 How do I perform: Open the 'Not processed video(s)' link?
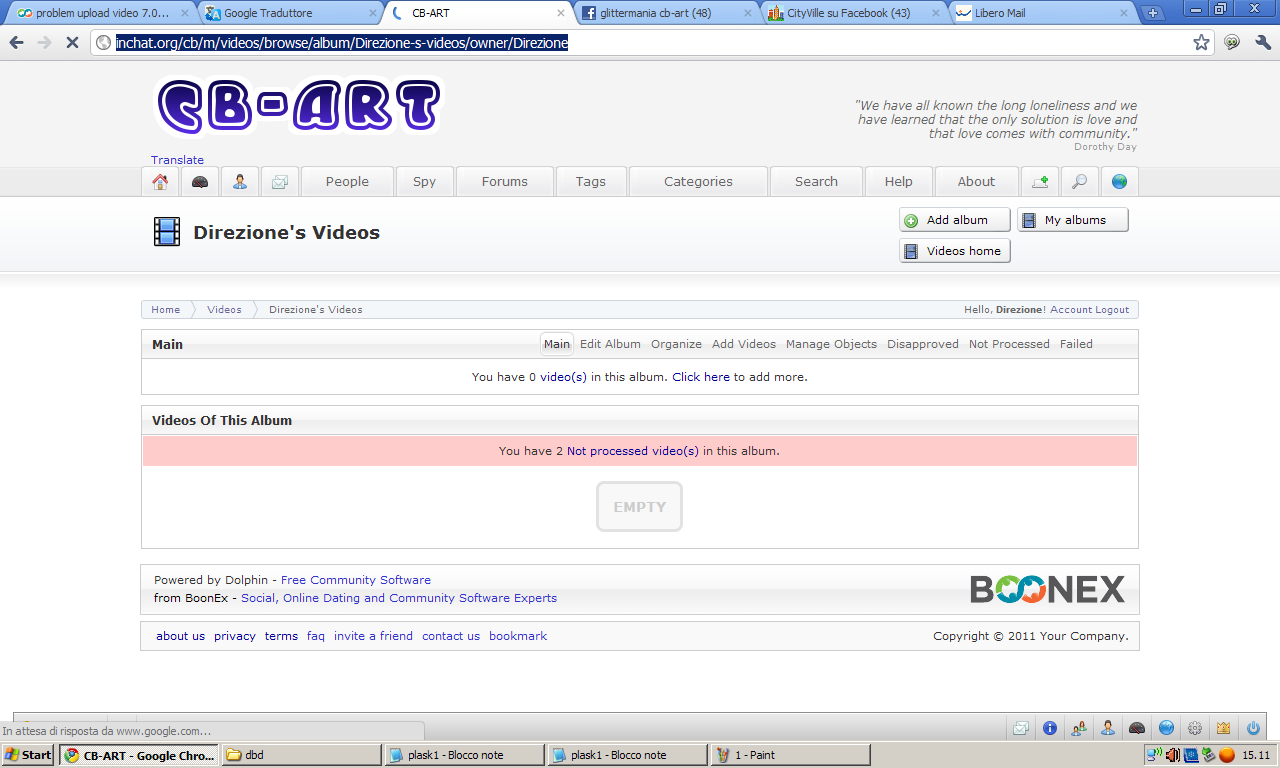pyautogui.click(x=633, y=451)
